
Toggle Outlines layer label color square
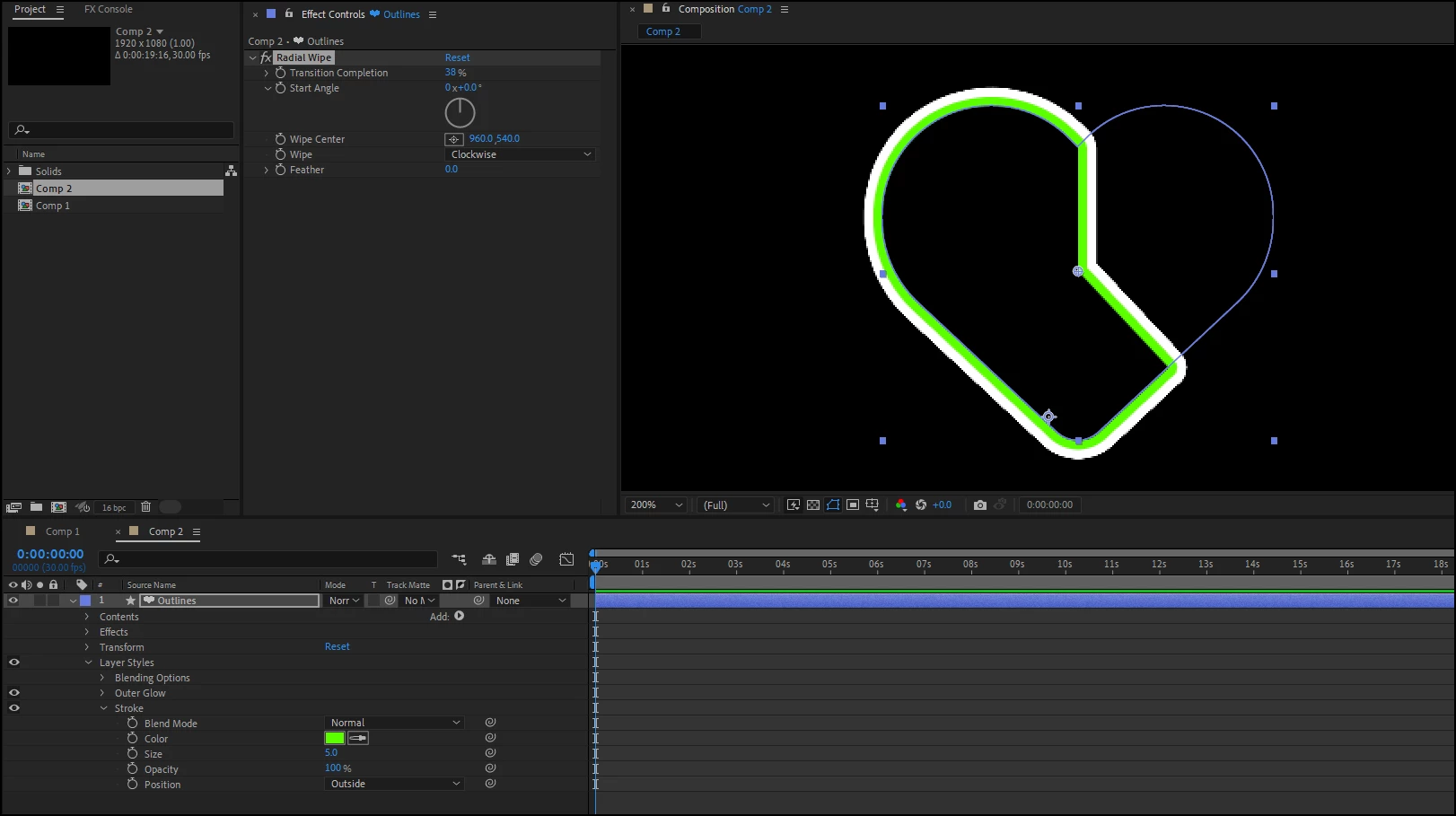(x=85, y=601)
